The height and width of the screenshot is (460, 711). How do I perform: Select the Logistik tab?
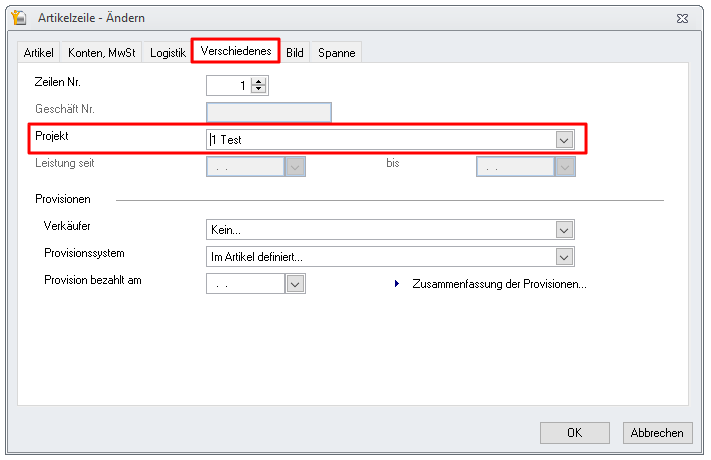click(167, 53)
